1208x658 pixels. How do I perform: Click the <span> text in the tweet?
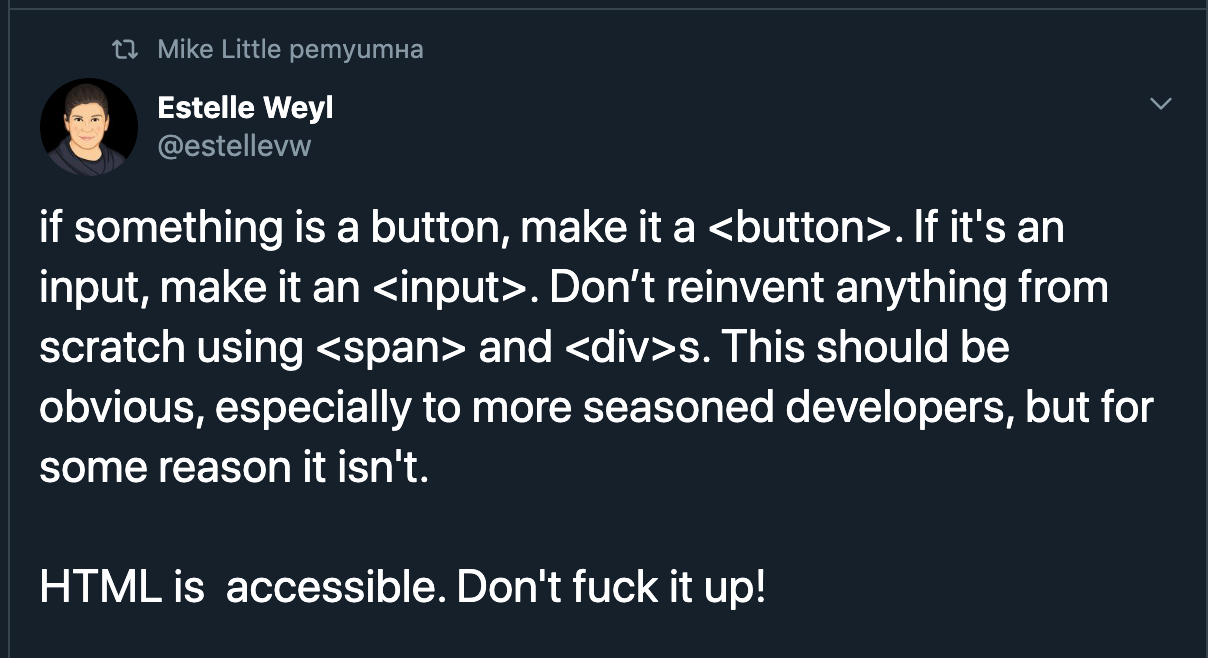[391, 348]
